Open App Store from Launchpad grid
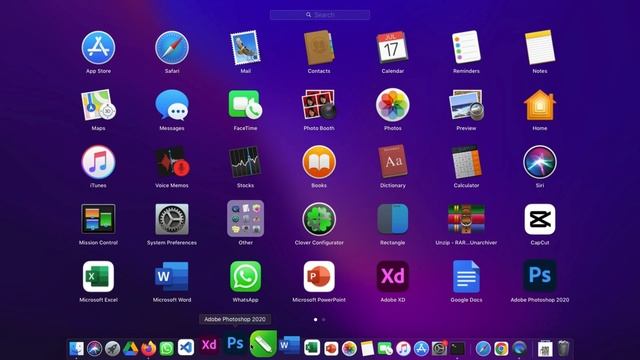The image size is (640, 360). (98, 48)
